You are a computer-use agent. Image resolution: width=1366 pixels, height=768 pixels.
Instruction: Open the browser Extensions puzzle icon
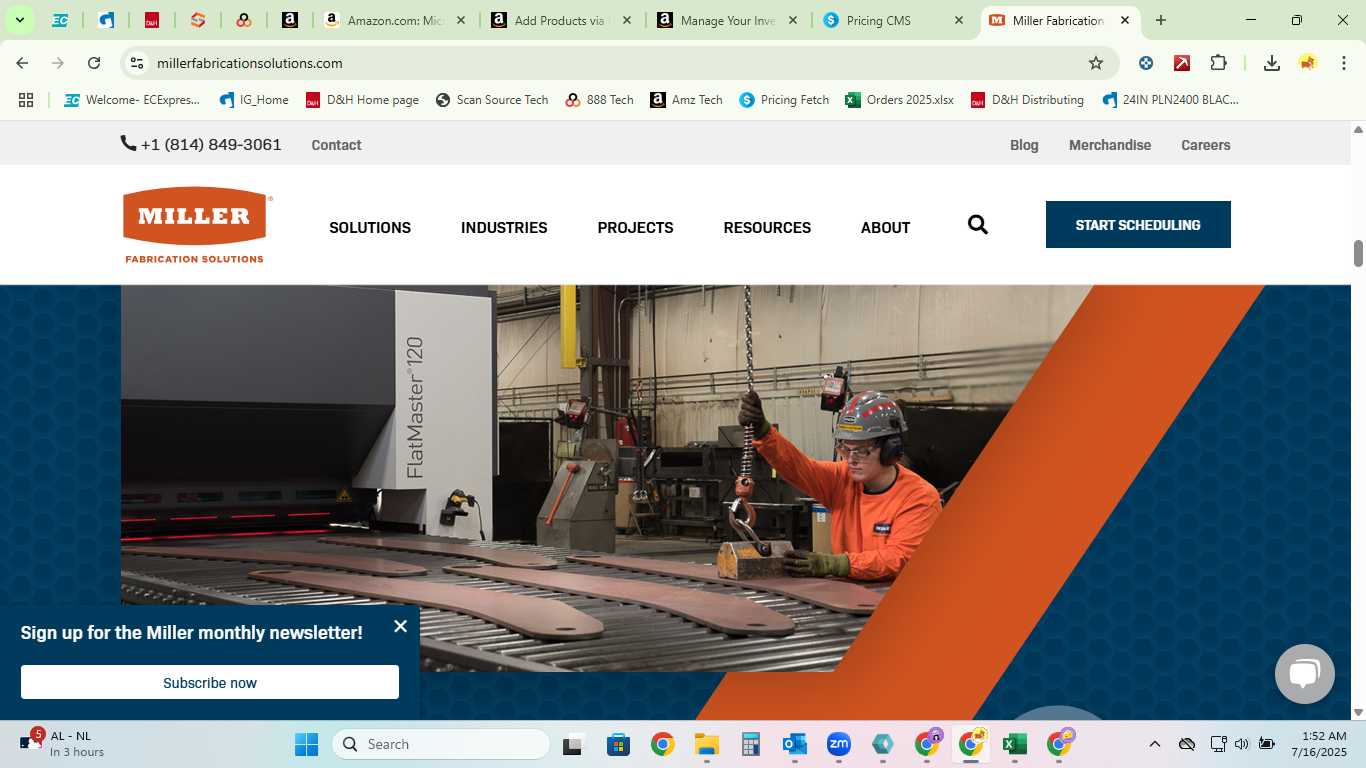coord(1218,63)
